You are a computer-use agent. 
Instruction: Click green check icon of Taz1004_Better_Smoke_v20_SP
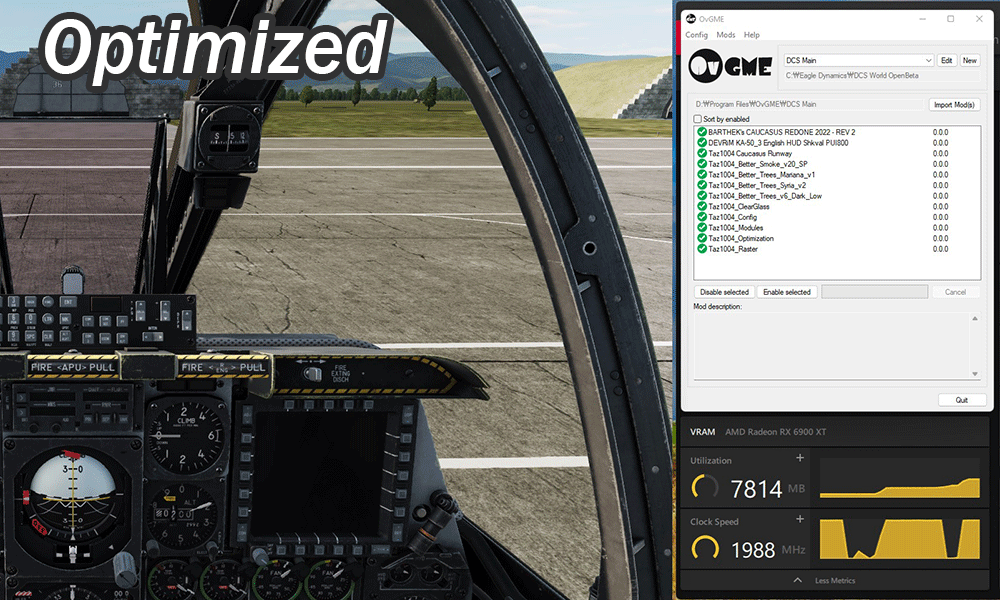pyautogui.click(x=702, y=164)
